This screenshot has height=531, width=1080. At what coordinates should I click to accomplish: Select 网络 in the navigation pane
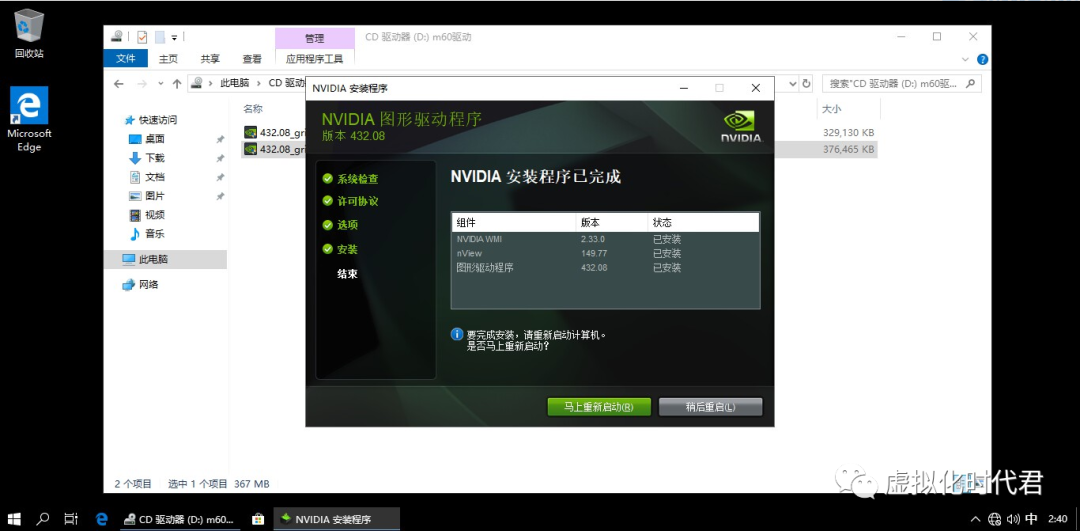148,284
